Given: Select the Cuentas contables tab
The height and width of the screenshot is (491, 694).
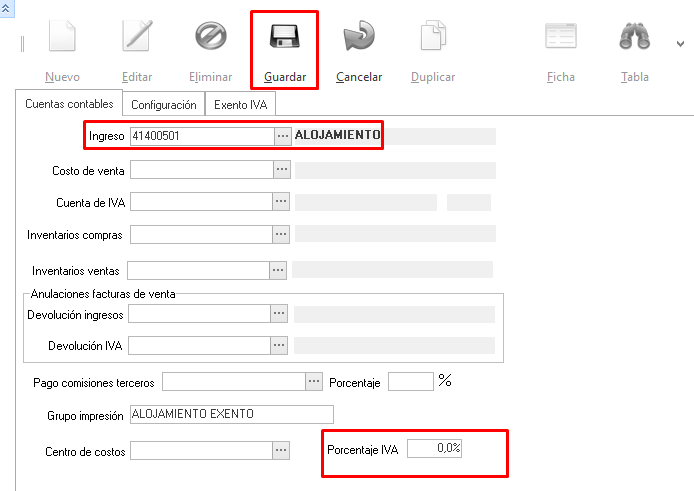Looking at the screenshot, I should (x=69, y=104).
